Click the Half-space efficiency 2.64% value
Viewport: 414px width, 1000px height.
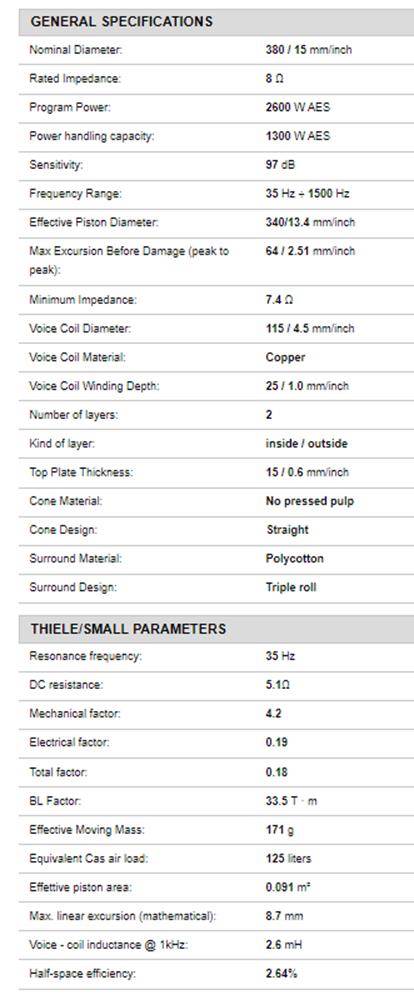pyautogui.click(x=281, y=974)
